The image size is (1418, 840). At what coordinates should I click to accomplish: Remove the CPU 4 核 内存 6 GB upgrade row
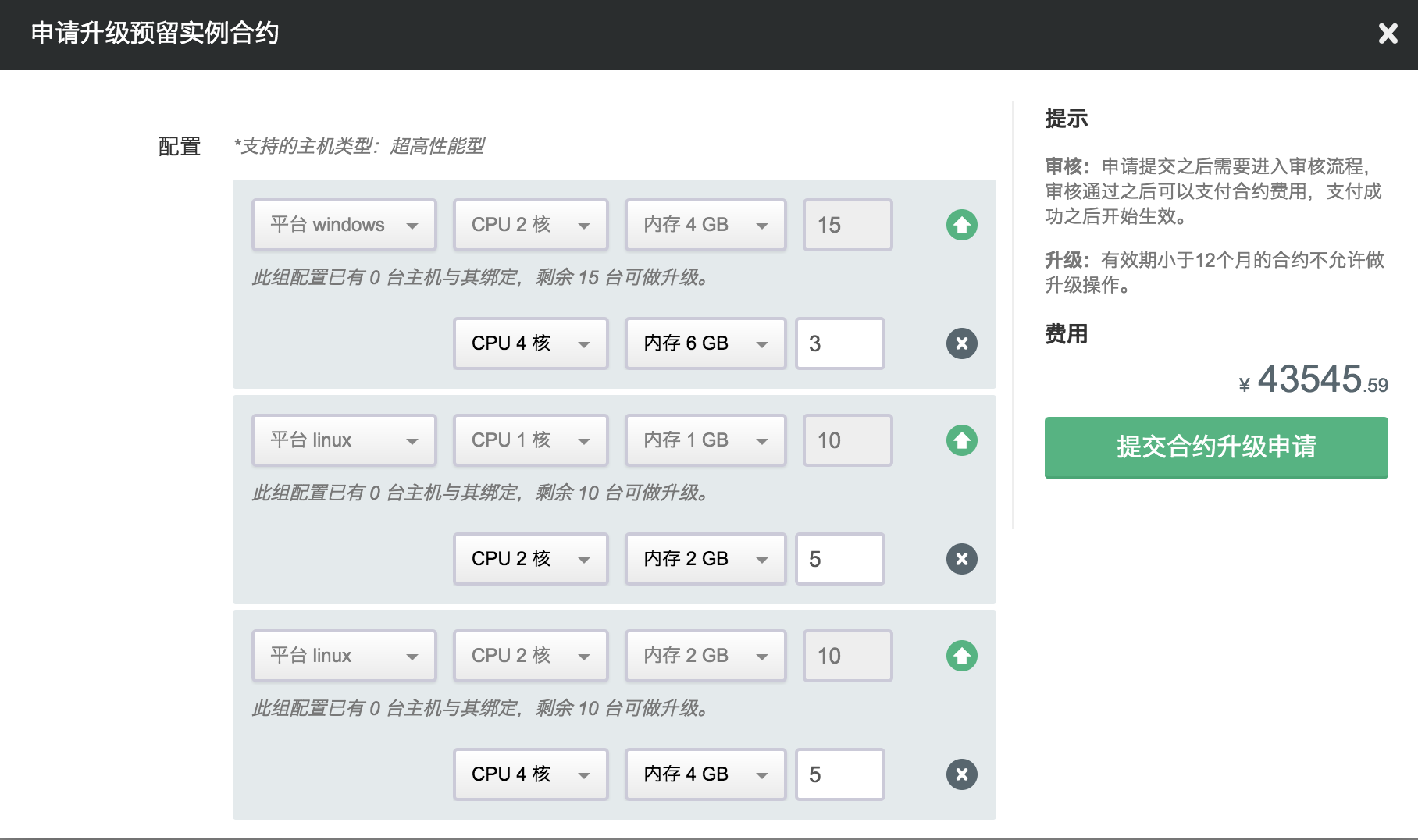[961, 343]
